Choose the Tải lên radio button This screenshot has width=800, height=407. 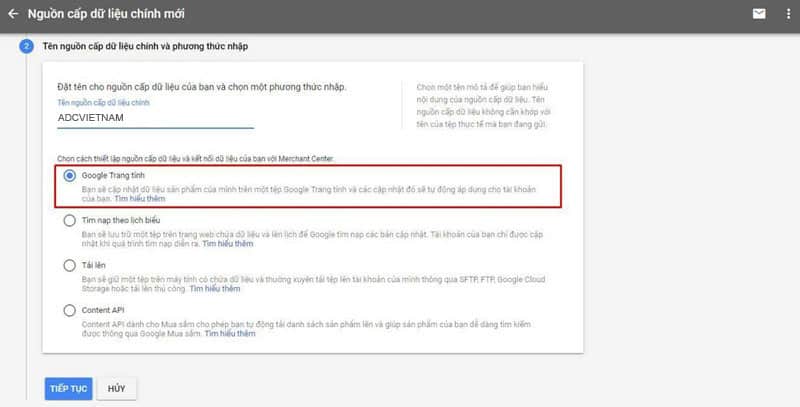69,265
